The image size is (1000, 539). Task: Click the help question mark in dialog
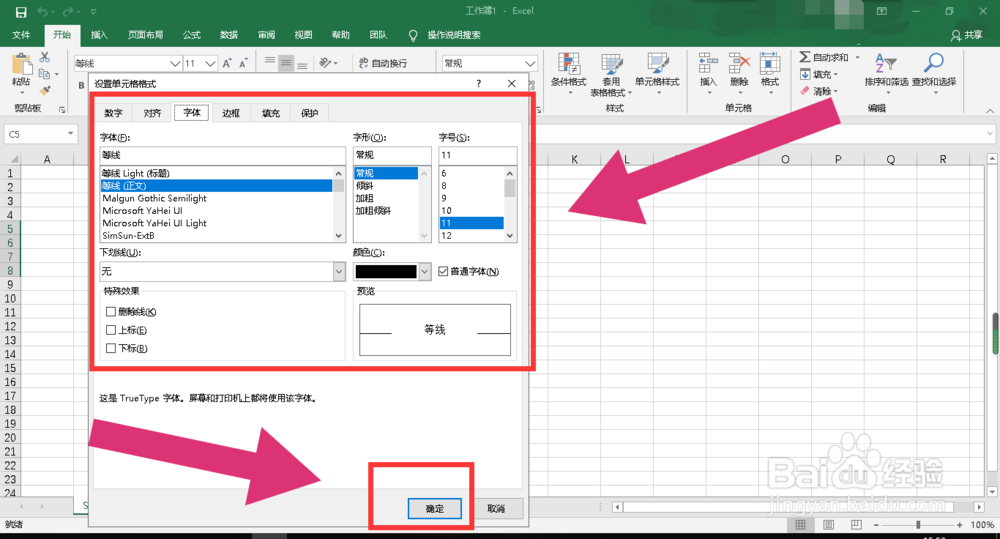pyautogui.click(x=478, y=84)
